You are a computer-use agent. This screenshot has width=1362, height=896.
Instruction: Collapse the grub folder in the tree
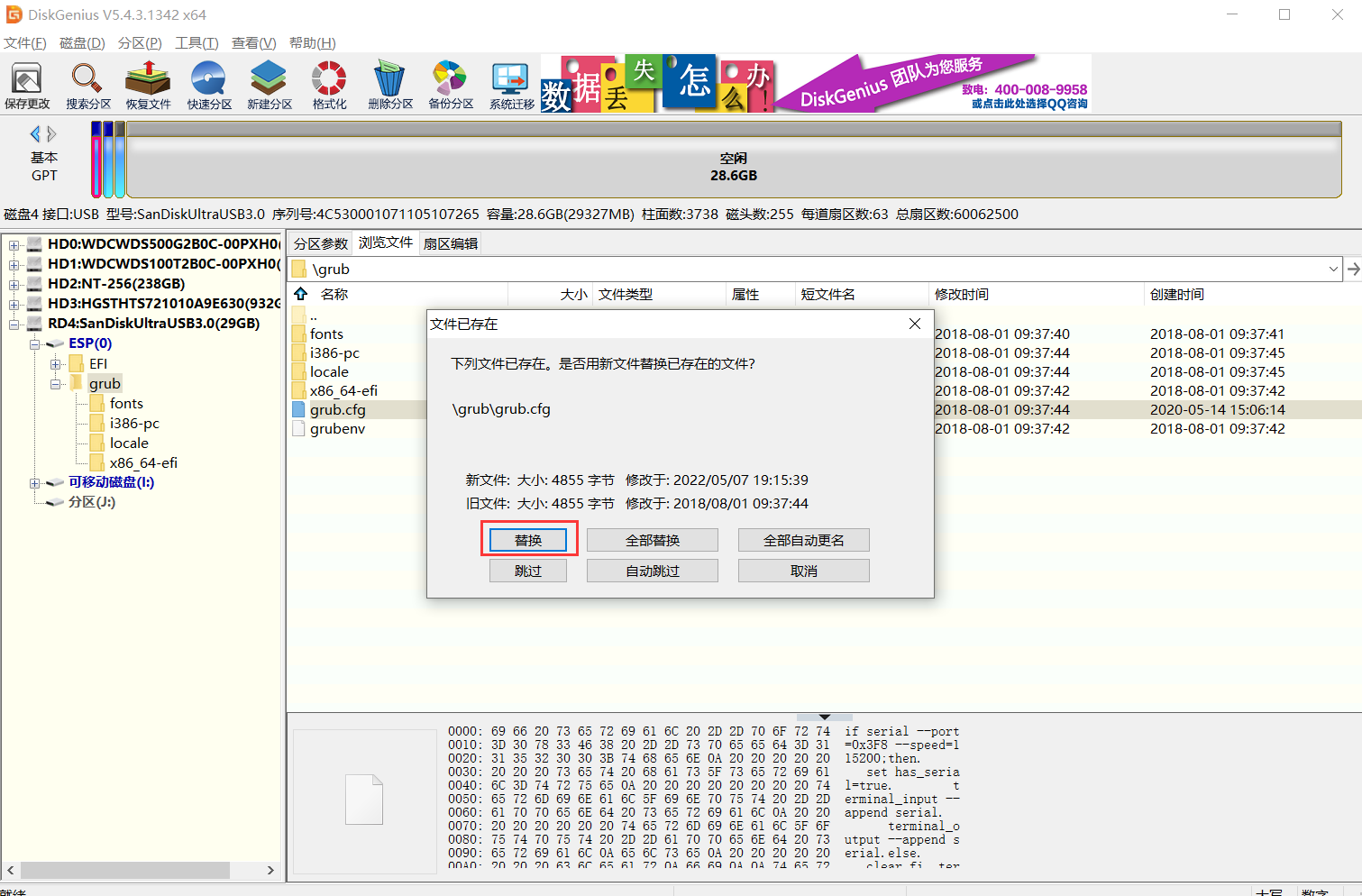[x=56, y=384]
